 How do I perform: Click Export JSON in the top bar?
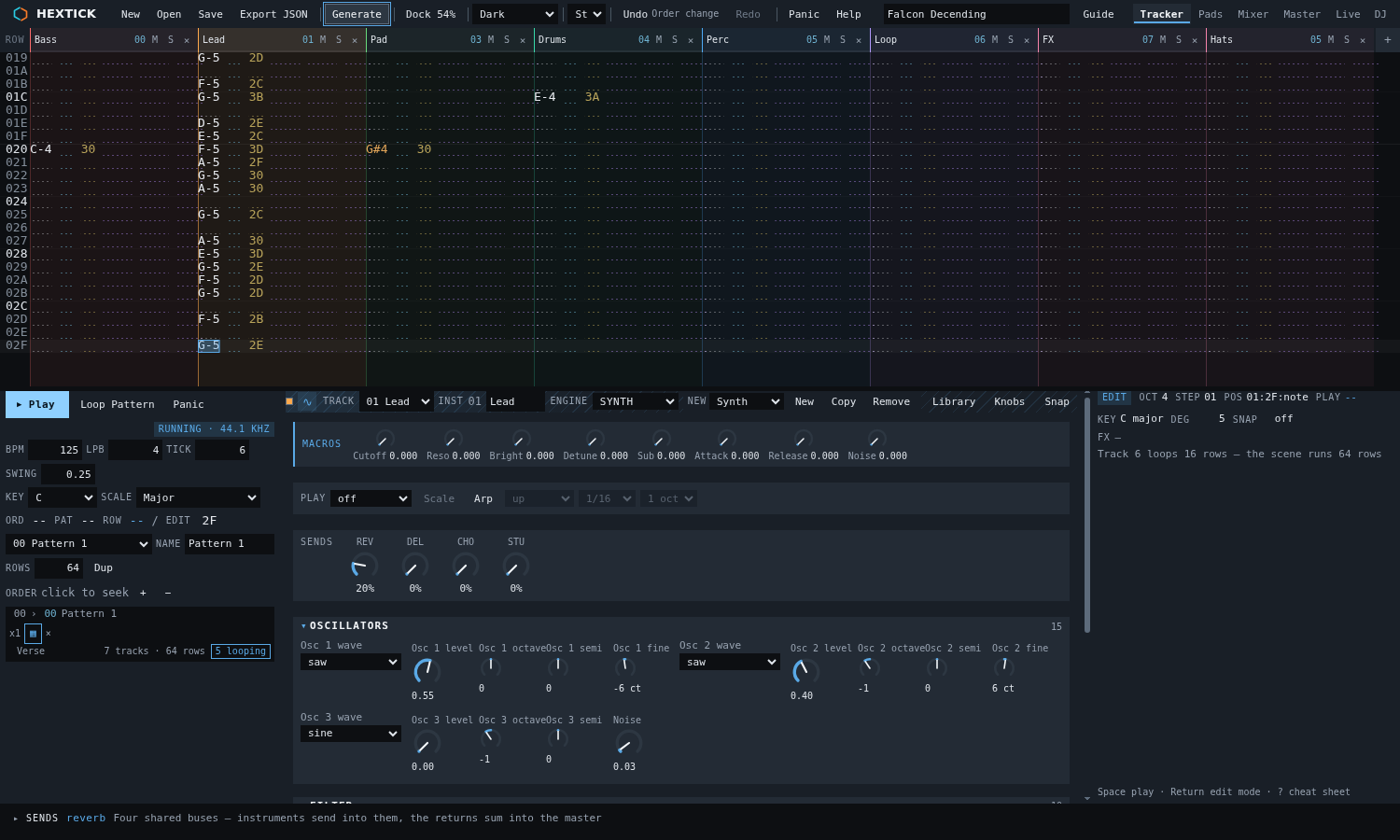pyautogui.click(x=273, y=14)
